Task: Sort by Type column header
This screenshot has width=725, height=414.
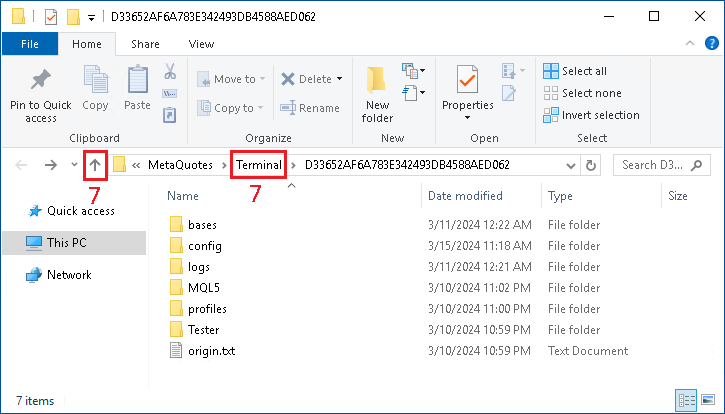Action: [x=560, y=196]
